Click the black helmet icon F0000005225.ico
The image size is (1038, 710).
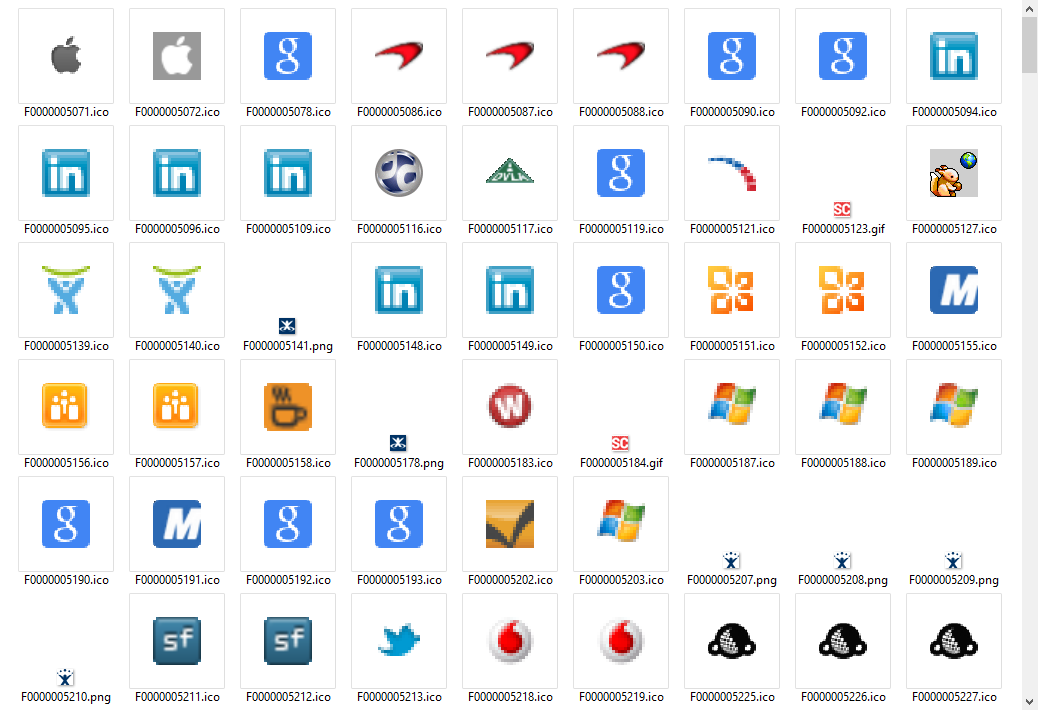(732, 641)
